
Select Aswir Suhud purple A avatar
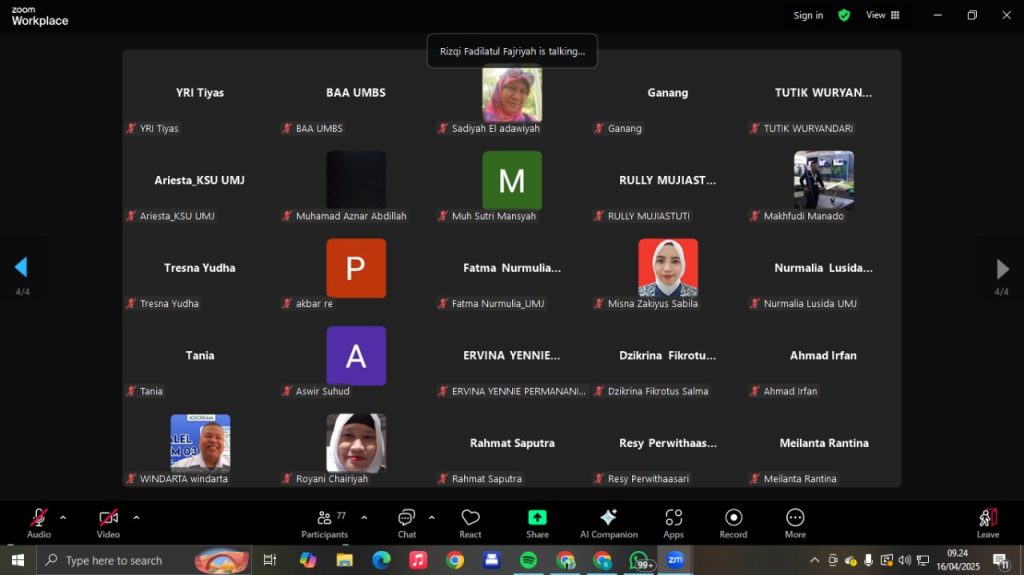coord(356,355)
